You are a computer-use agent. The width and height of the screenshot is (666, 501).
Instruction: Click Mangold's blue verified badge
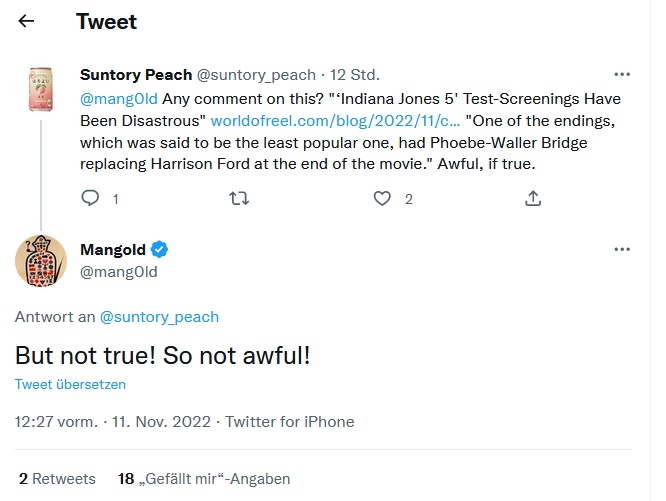click(159, 250)
